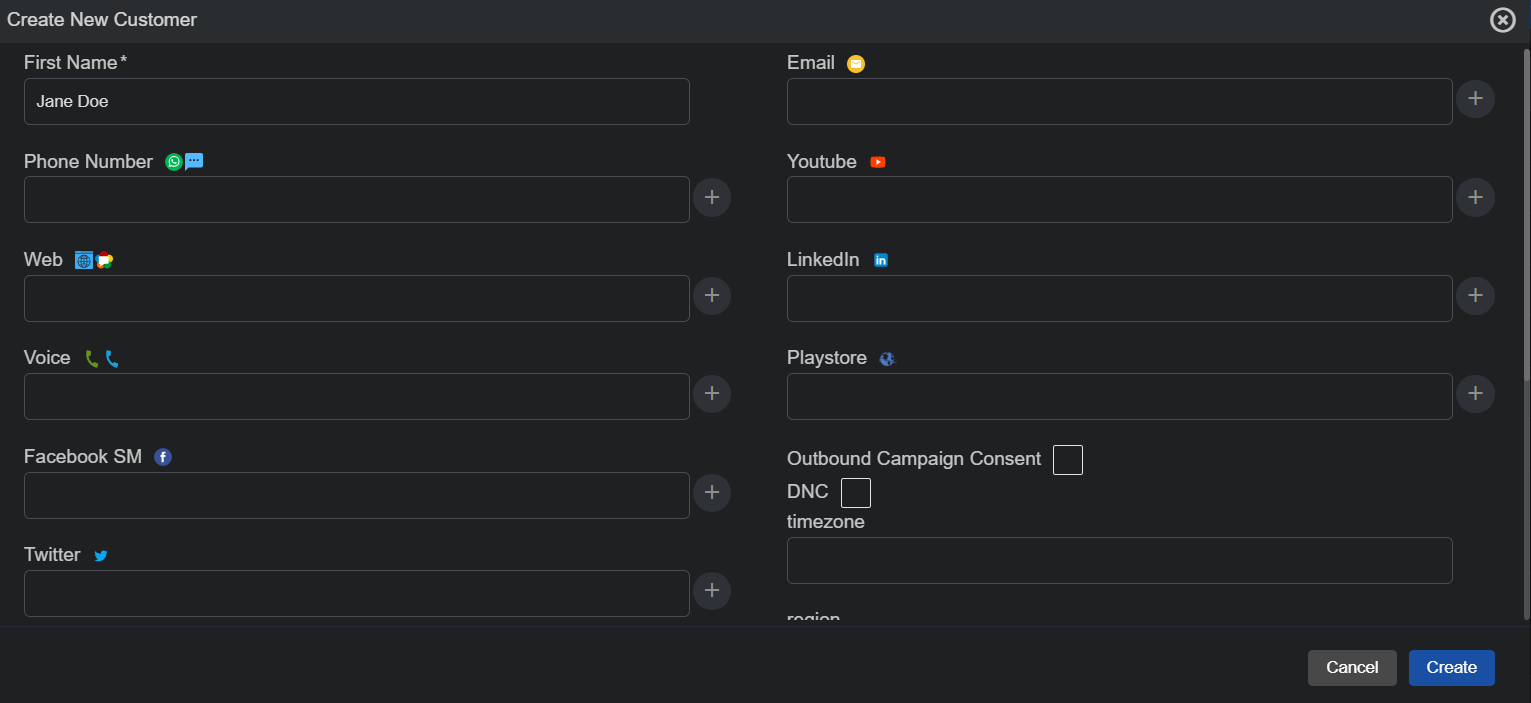1531x703 pixels.
Task: Click the Create button
Action: [x=1452, y=668]
